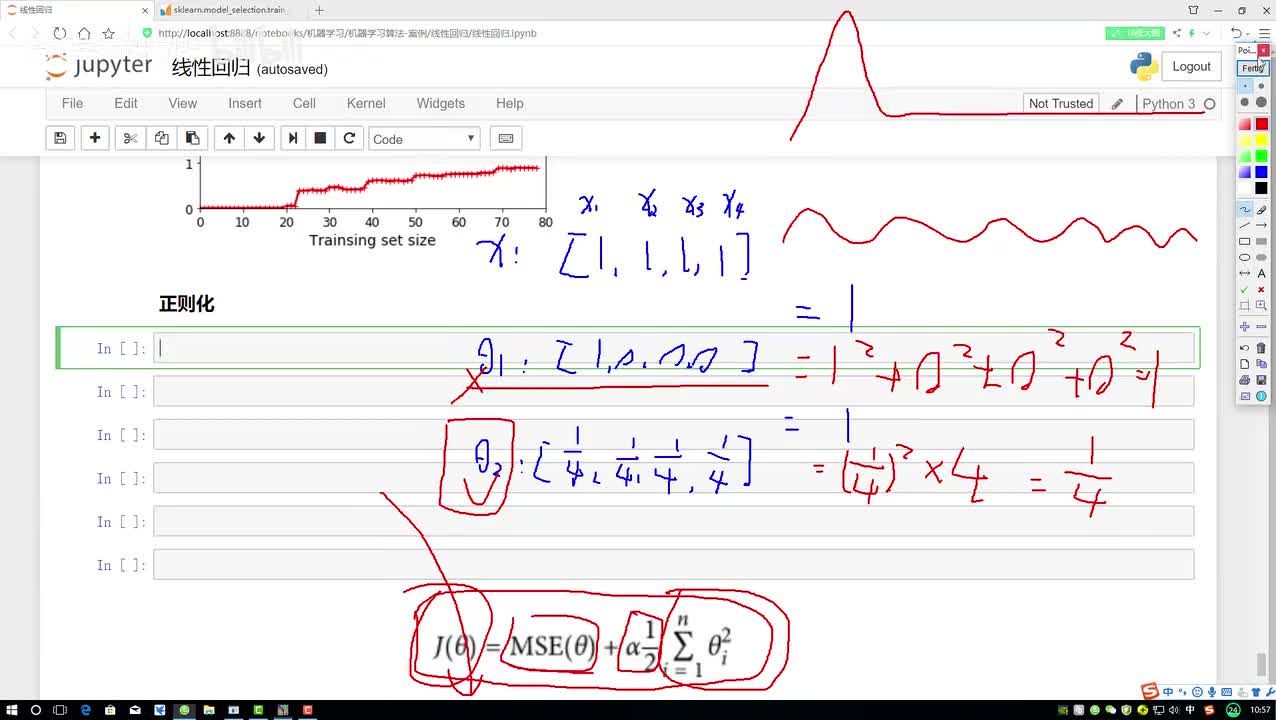The image size is (1276, 720).
Task: Open Windows Start menu
Action: coord(10,710)
